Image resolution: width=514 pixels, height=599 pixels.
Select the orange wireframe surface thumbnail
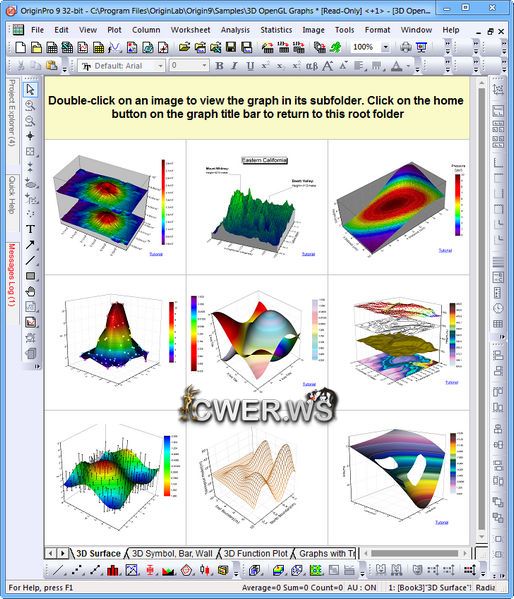click(x=257, y=478)
